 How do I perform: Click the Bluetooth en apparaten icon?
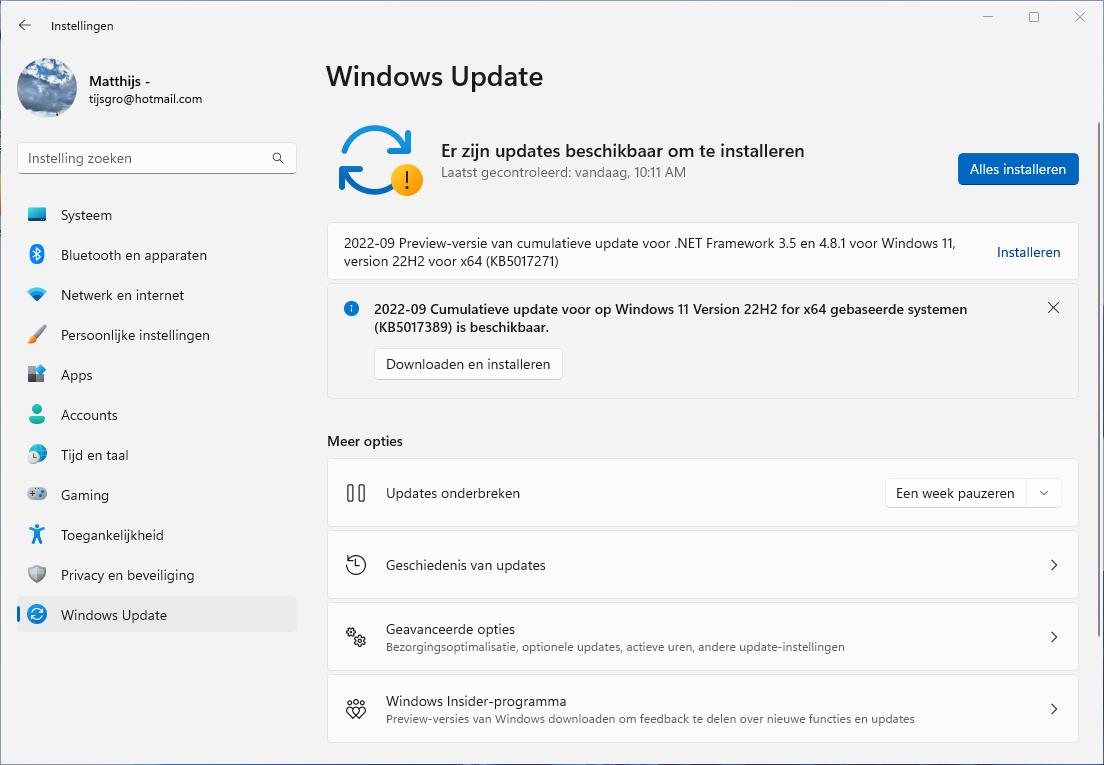click(37, 255)
